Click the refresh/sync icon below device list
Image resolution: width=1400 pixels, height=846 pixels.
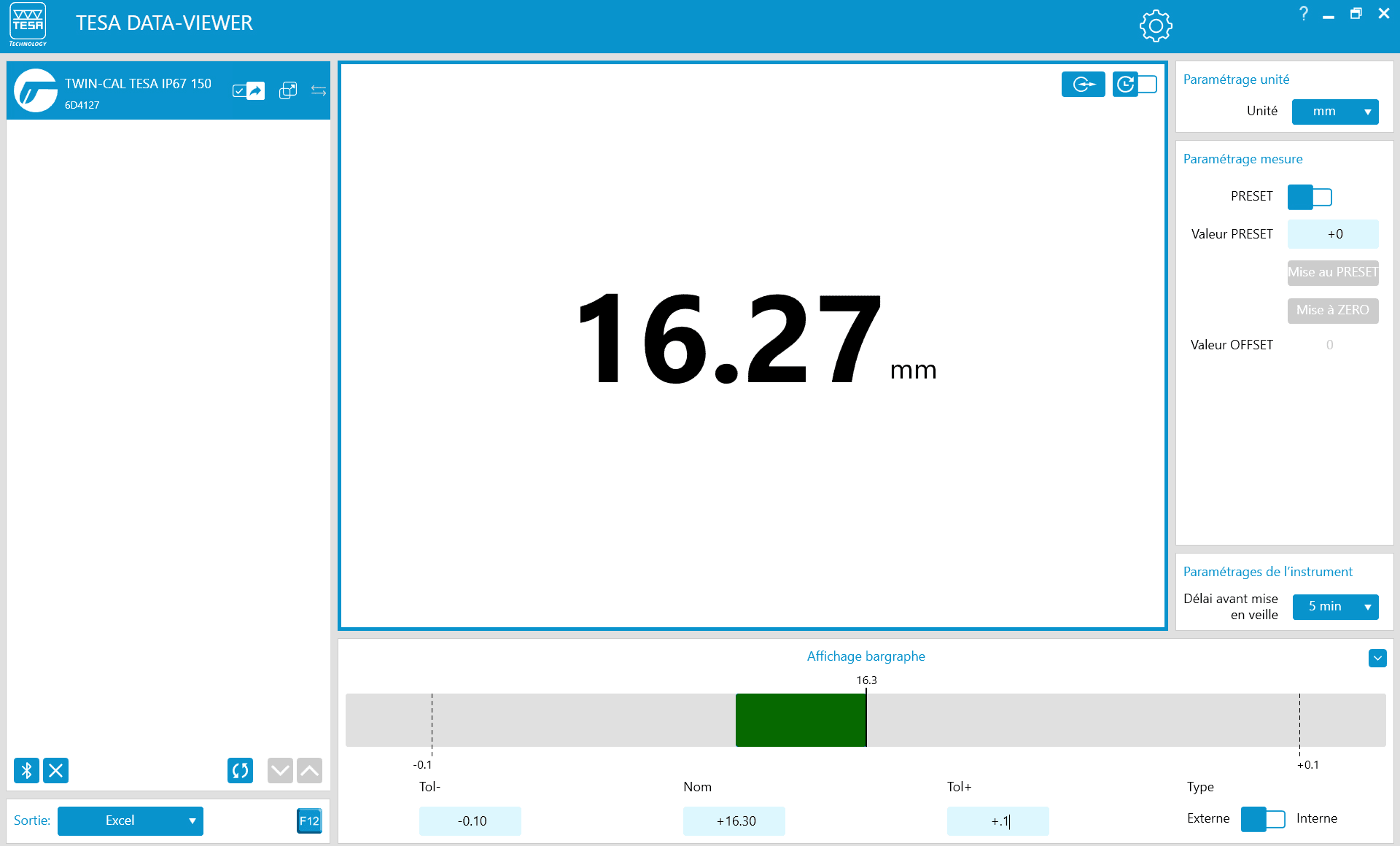tap(240, 770)
